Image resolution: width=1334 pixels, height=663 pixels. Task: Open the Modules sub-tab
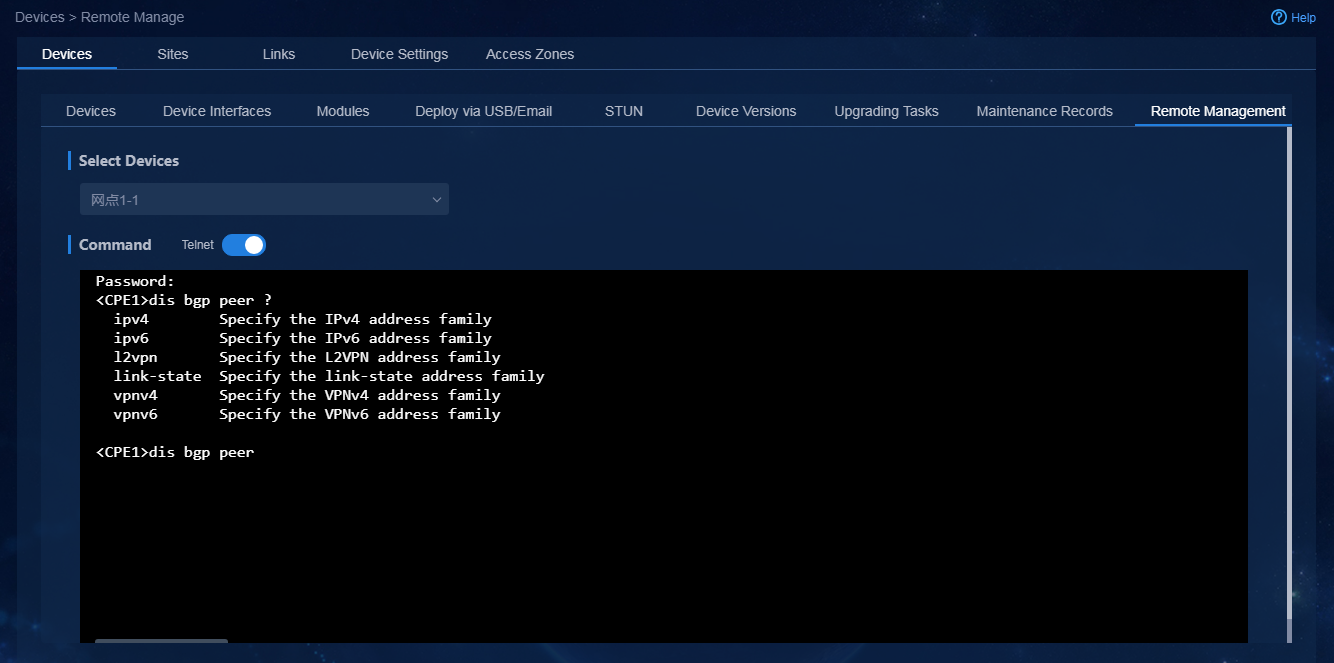point(343,111)
